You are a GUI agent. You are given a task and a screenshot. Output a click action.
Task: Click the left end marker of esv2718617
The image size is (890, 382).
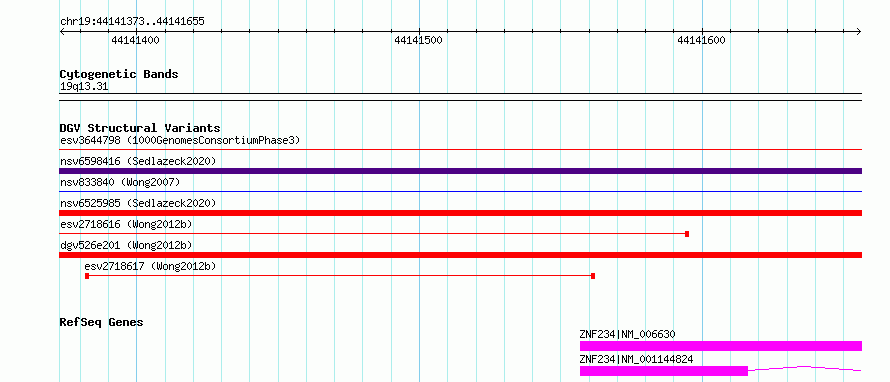click(x=87, y=276)
